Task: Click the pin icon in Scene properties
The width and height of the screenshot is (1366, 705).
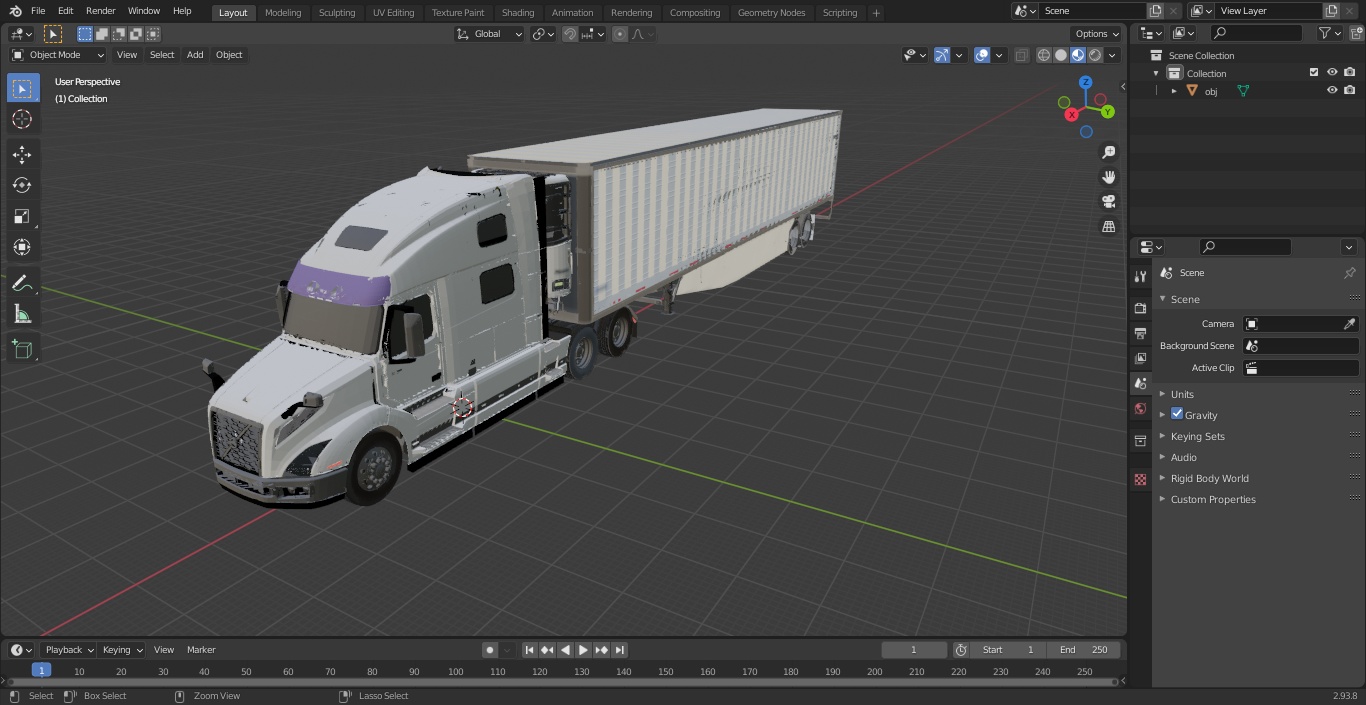Action: click(x=1349, y=273)
